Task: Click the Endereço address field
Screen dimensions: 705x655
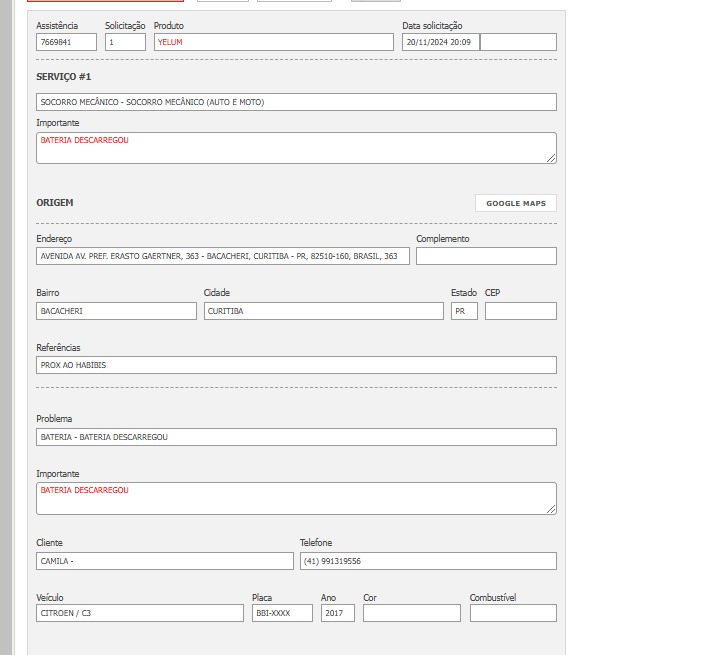Action: pyautogui.click(x=223, y=256)
